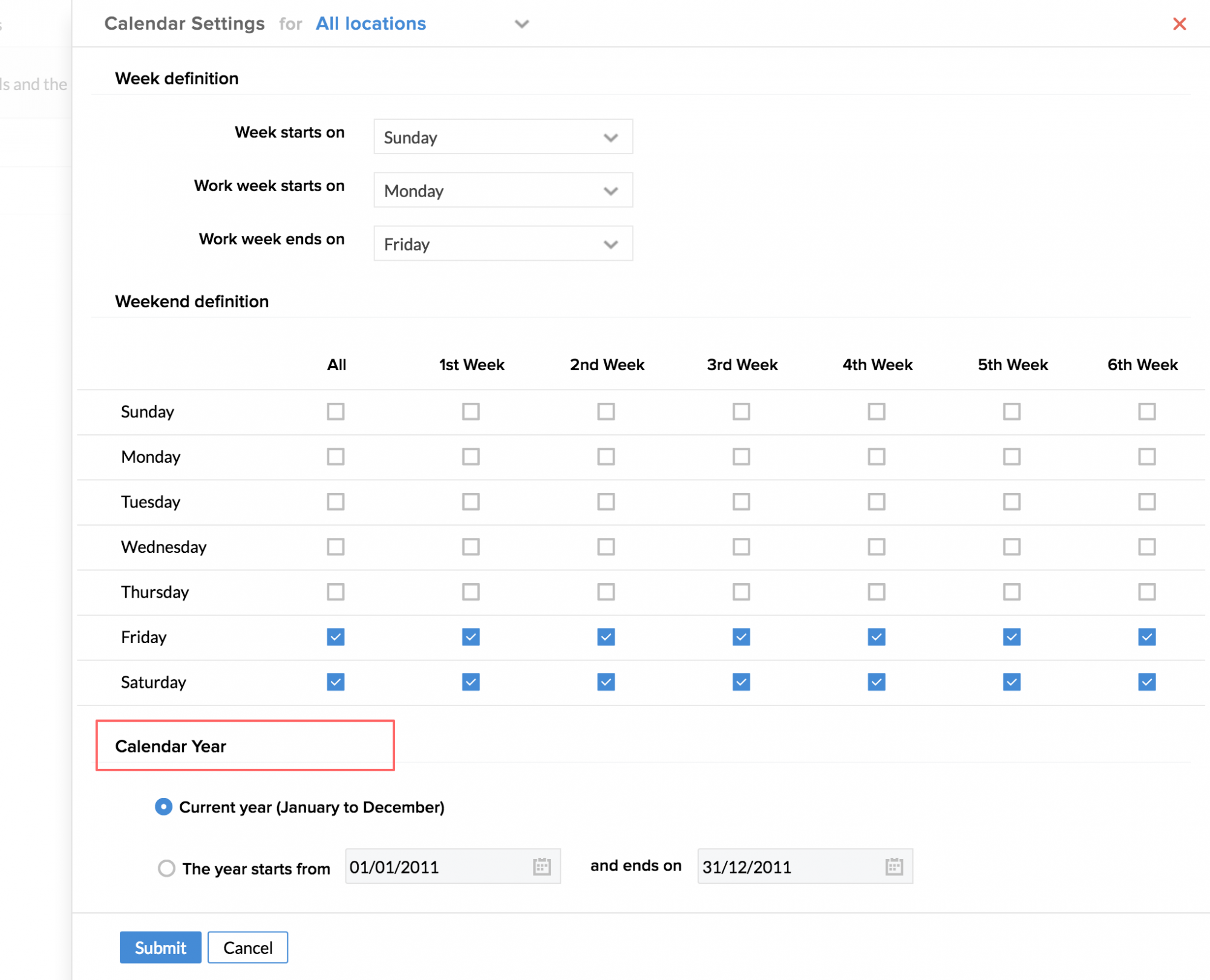
Task: Select The year starts from radio button
Action: [x=166, y=868]
